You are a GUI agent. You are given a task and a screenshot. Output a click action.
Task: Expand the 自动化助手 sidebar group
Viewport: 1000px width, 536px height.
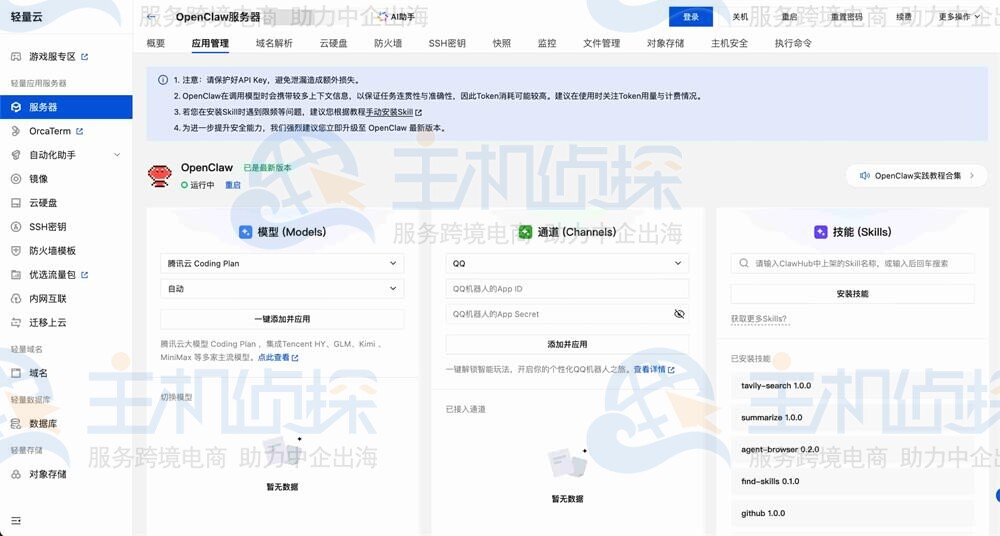(x=117, y=155)
